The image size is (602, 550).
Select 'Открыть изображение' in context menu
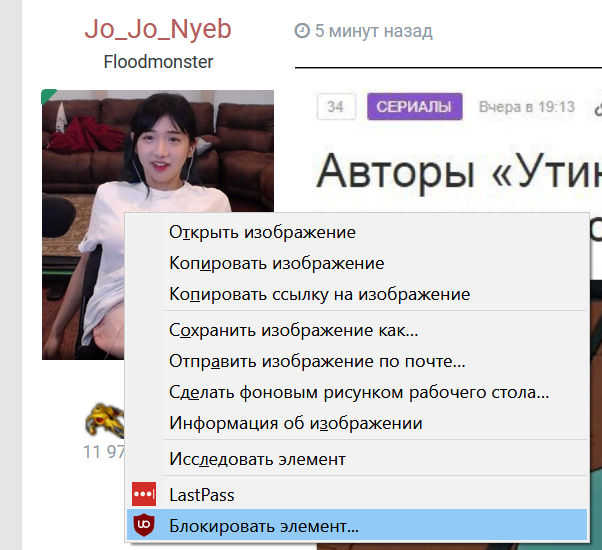coord(357,232)
